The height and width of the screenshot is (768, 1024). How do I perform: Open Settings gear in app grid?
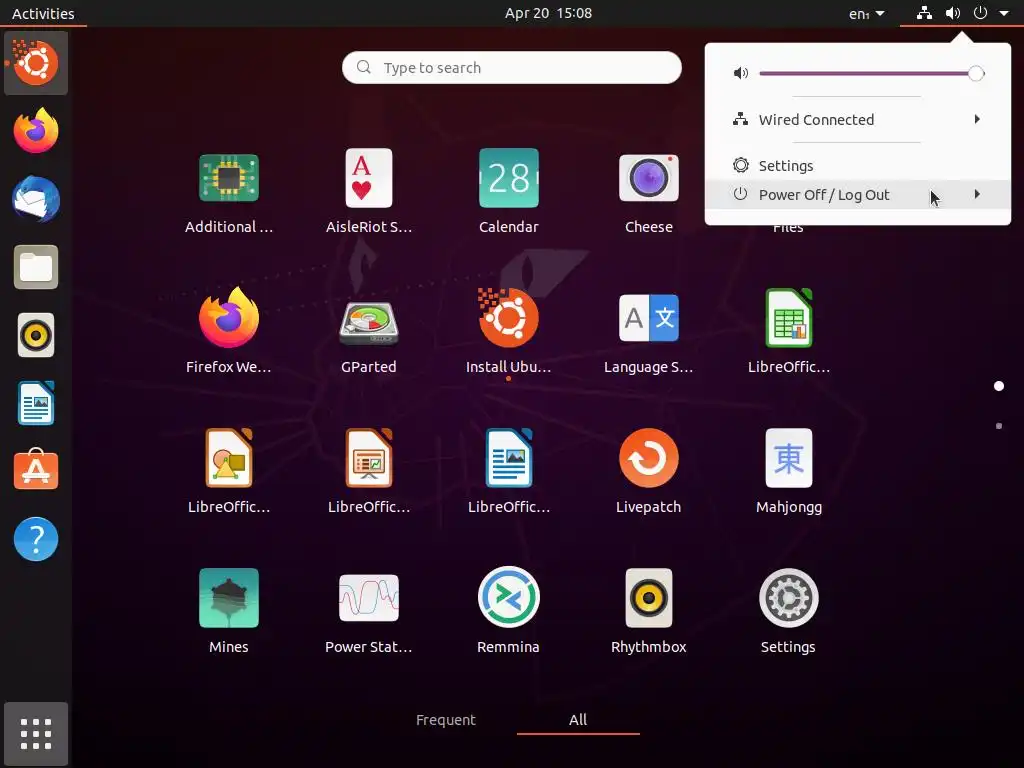pyautogui.click(x=788, y=598)
